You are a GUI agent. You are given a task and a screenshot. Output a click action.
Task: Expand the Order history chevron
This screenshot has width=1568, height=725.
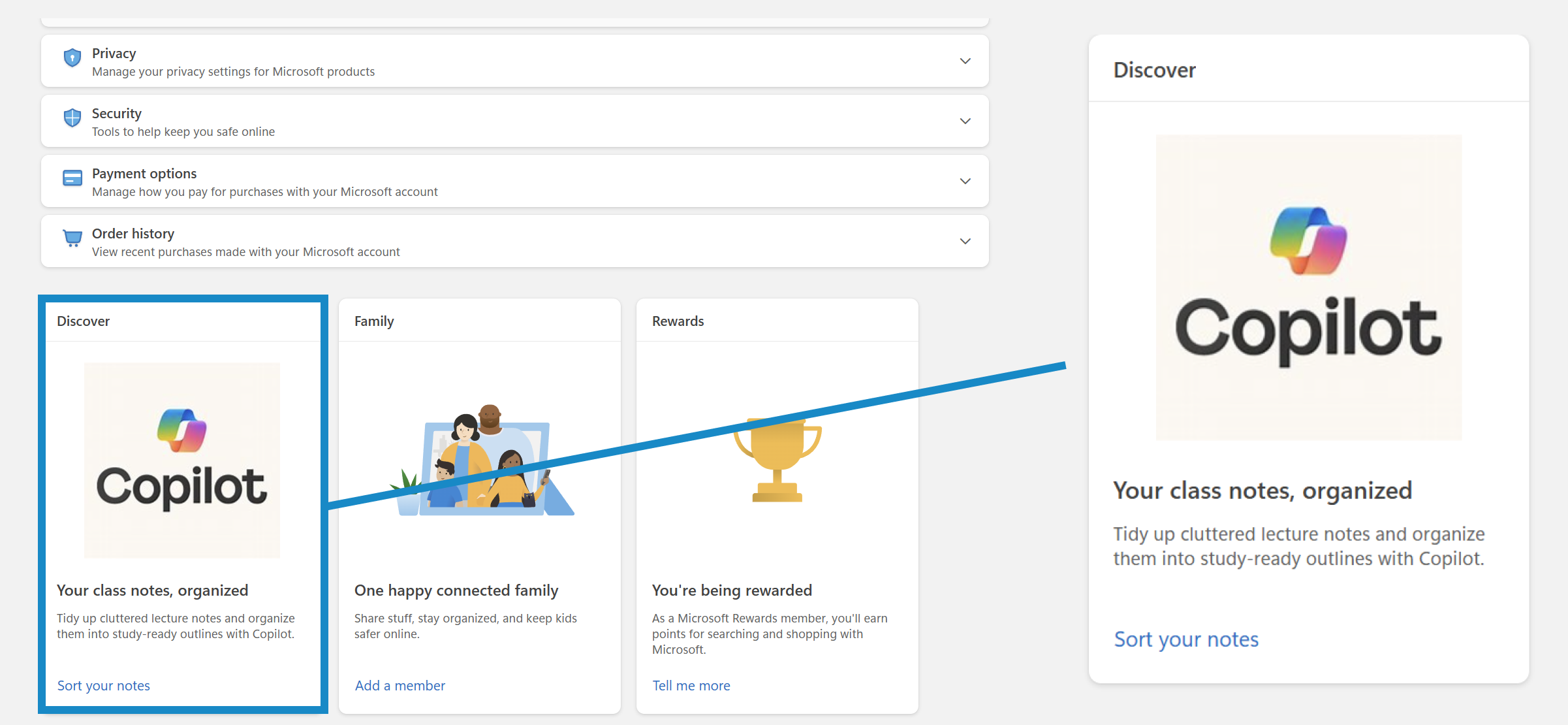click(x=965, y=242)
